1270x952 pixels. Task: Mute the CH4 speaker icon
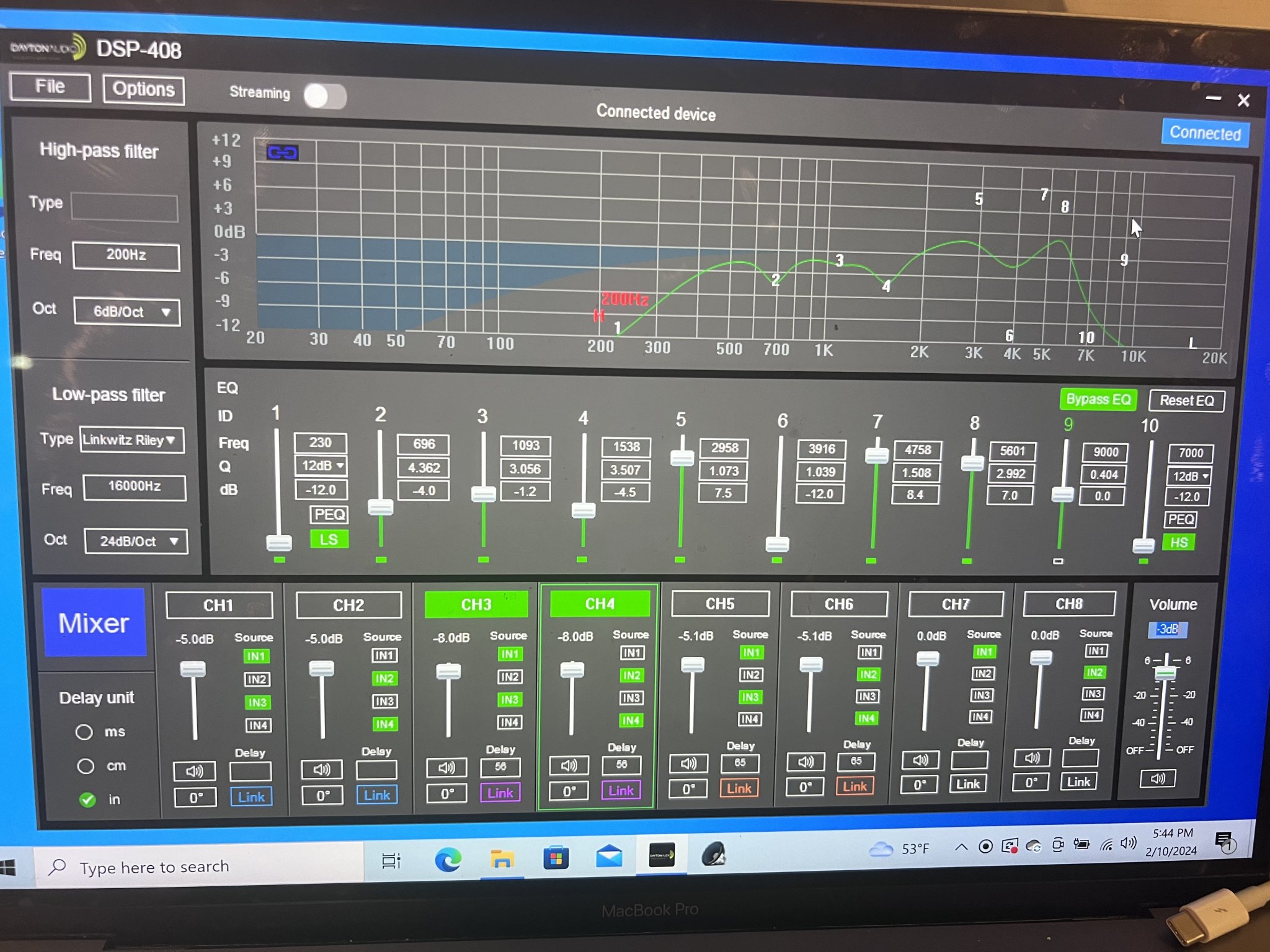coord(569,765)
